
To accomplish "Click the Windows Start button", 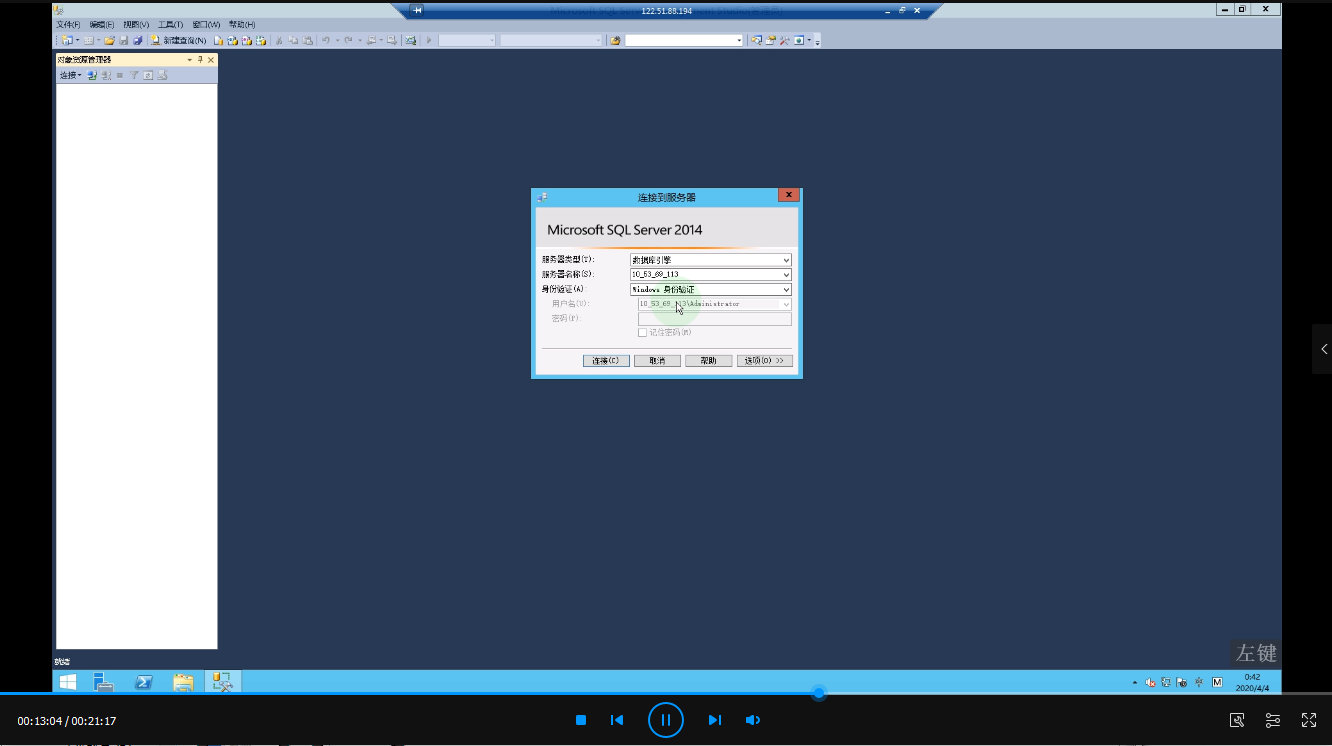I will [68, 682].
